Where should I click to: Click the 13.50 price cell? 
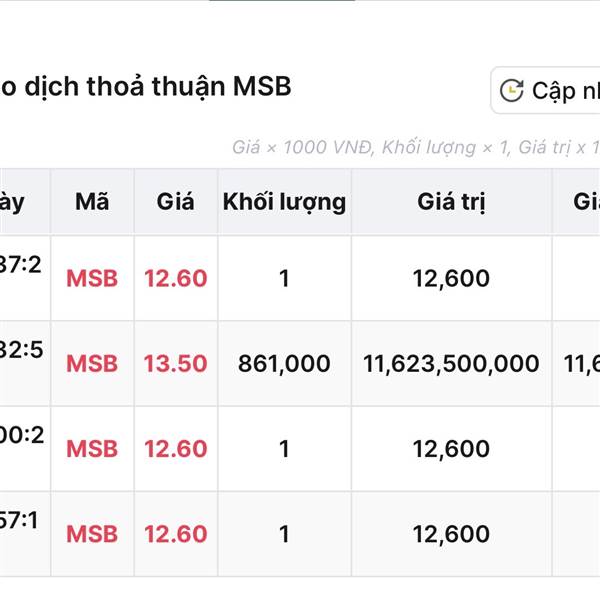(x=175, y=364)
